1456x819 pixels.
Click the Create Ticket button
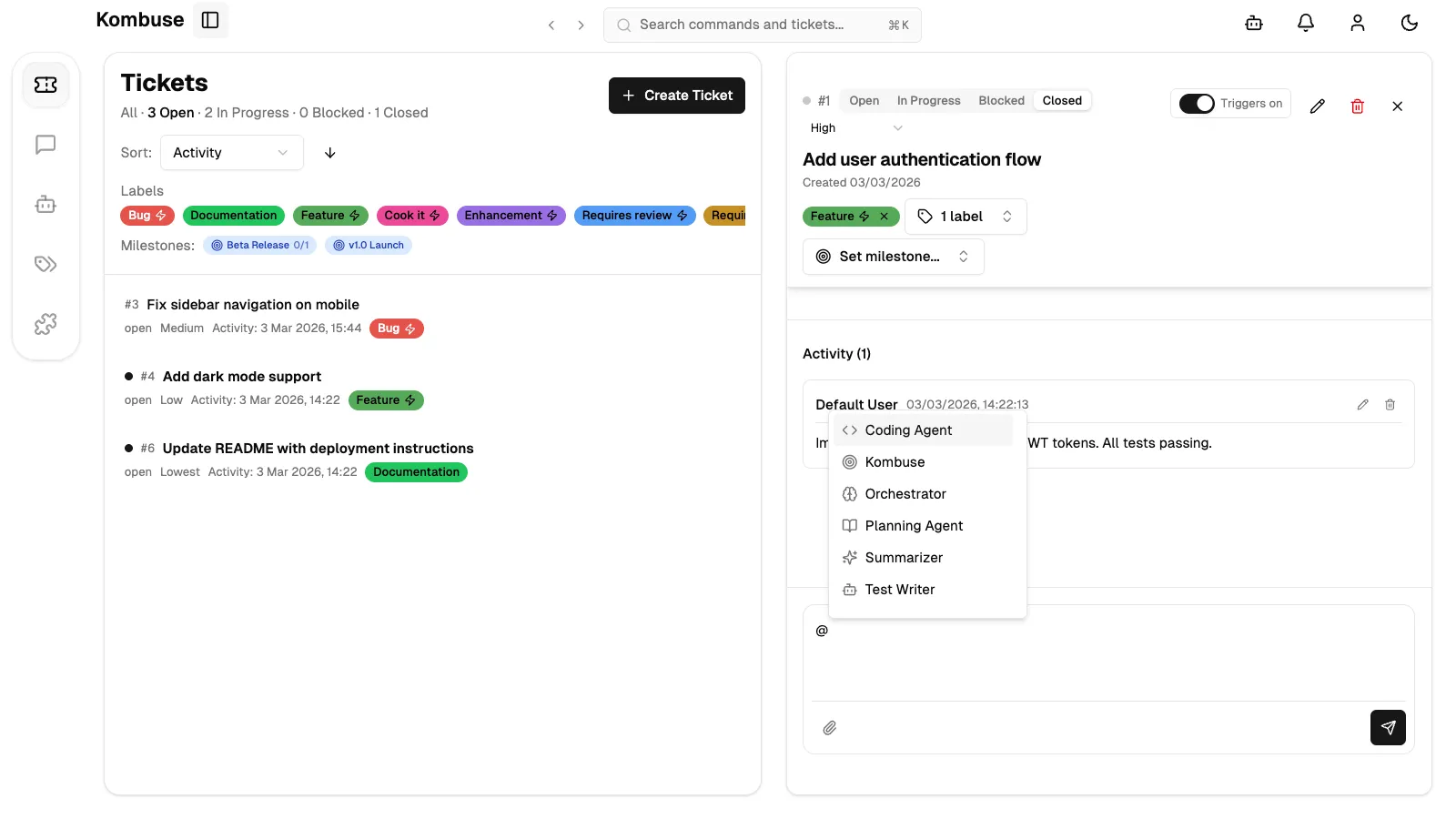676,95
